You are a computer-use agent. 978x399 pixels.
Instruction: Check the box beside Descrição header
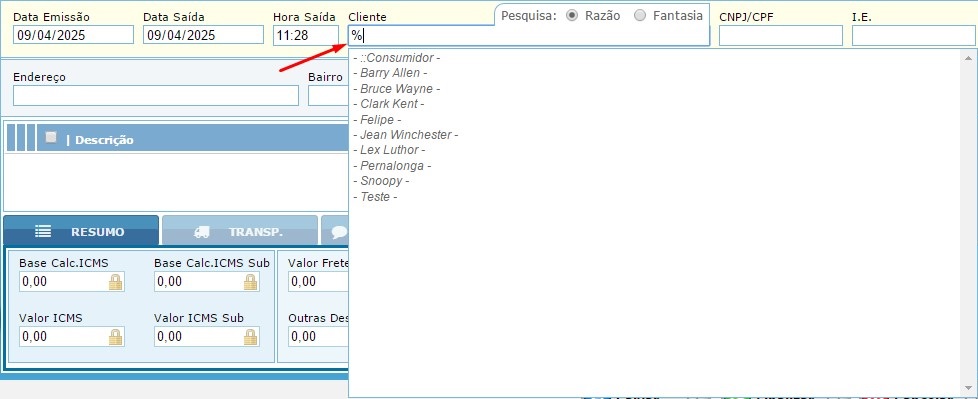pos(51,137)
